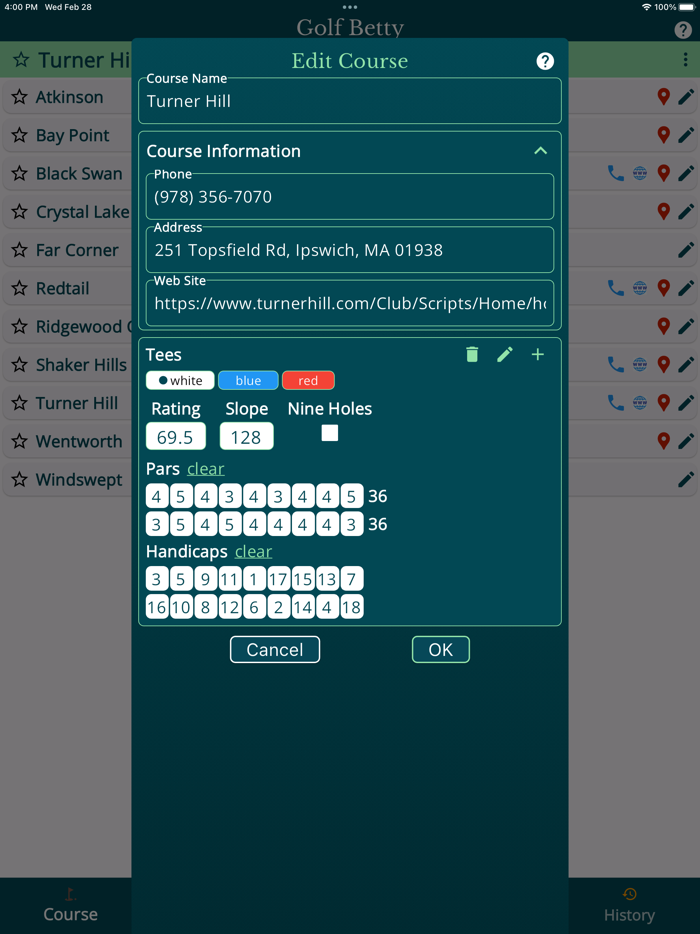Viewport: 700px width, 934px height.
Task: Open the Edit Course help icon
Action: (x=545, y=61)
